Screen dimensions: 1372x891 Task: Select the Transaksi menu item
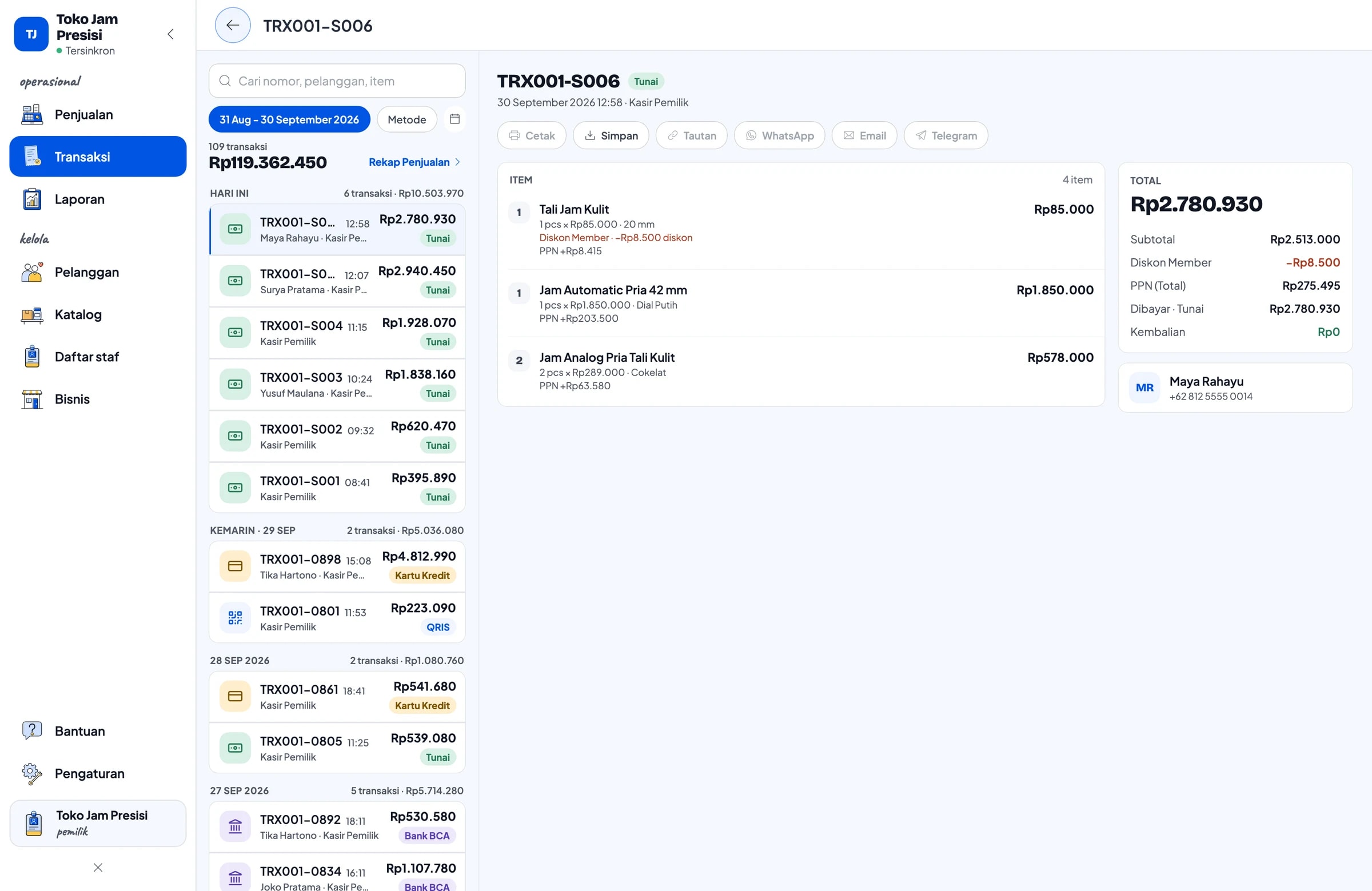click(x=98, y=157)
